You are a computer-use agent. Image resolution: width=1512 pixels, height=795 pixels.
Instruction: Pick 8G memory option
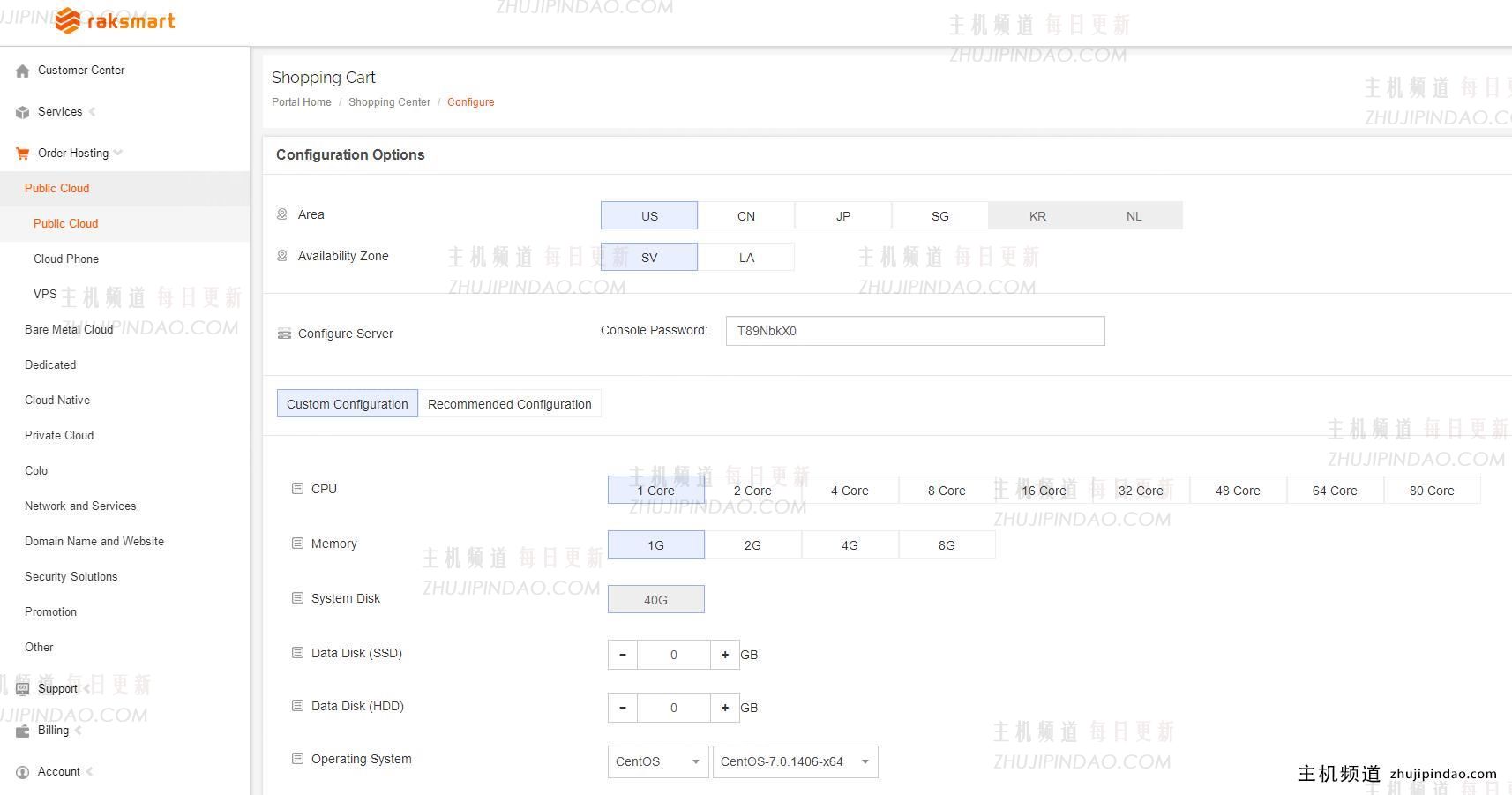click(x=947, y=545)
